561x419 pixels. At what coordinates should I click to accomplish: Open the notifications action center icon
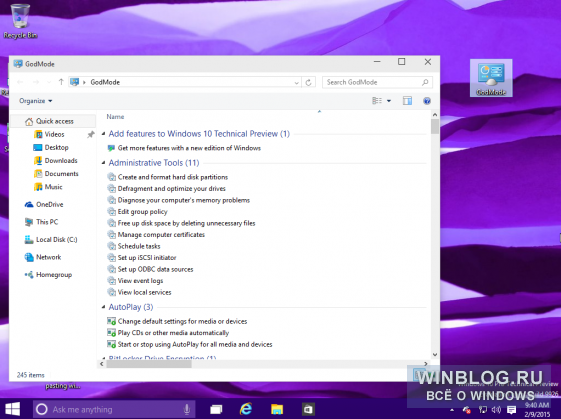pyautogui.click(x=512, y=410)
